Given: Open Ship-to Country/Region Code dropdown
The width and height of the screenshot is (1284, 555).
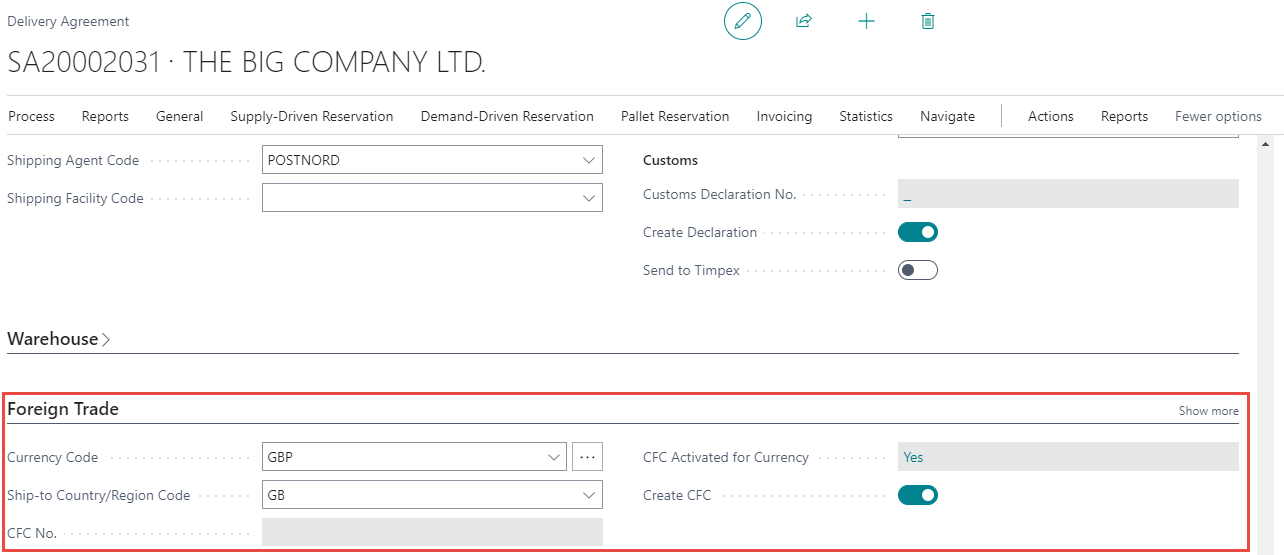Looking at the screenshot, I should click(x=588, y=495).
